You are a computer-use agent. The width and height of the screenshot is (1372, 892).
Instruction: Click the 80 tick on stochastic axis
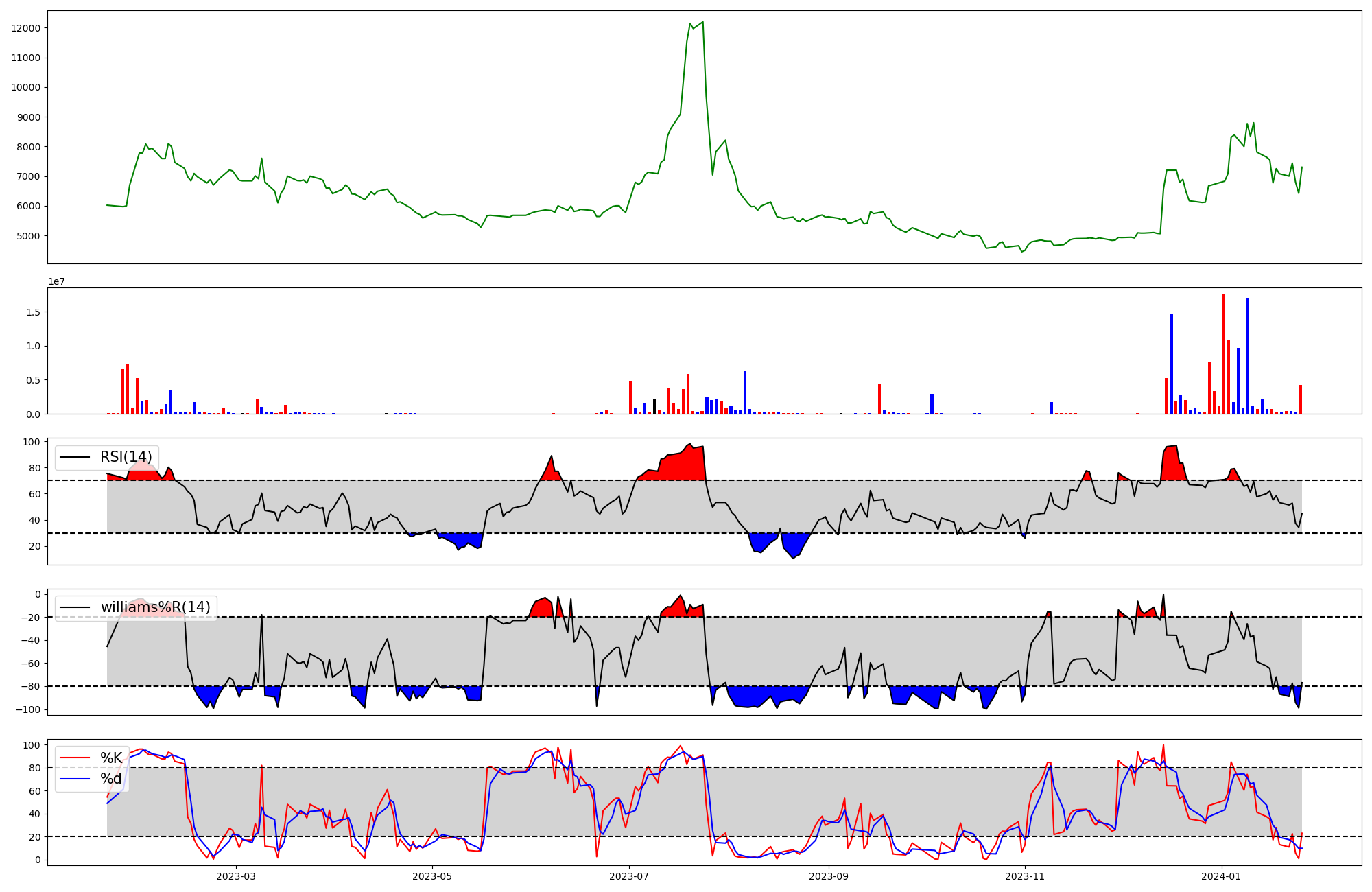[x=34, y=768]
